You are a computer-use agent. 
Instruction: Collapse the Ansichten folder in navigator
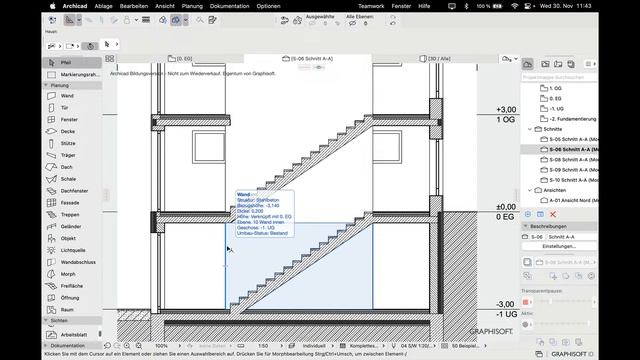530,190
